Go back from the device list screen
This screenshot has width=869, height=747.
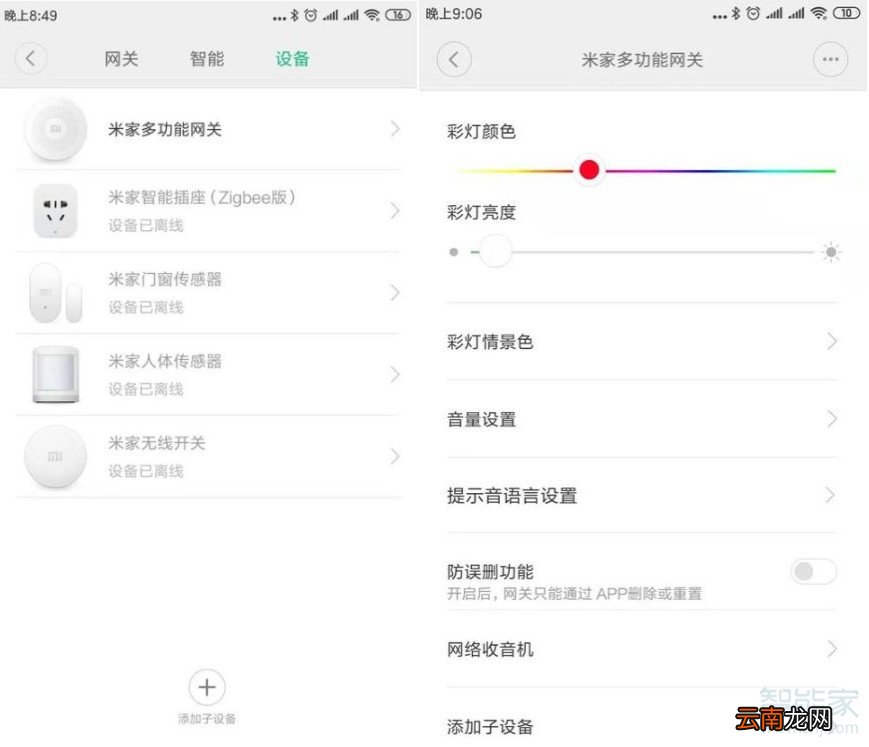point(30,58)
